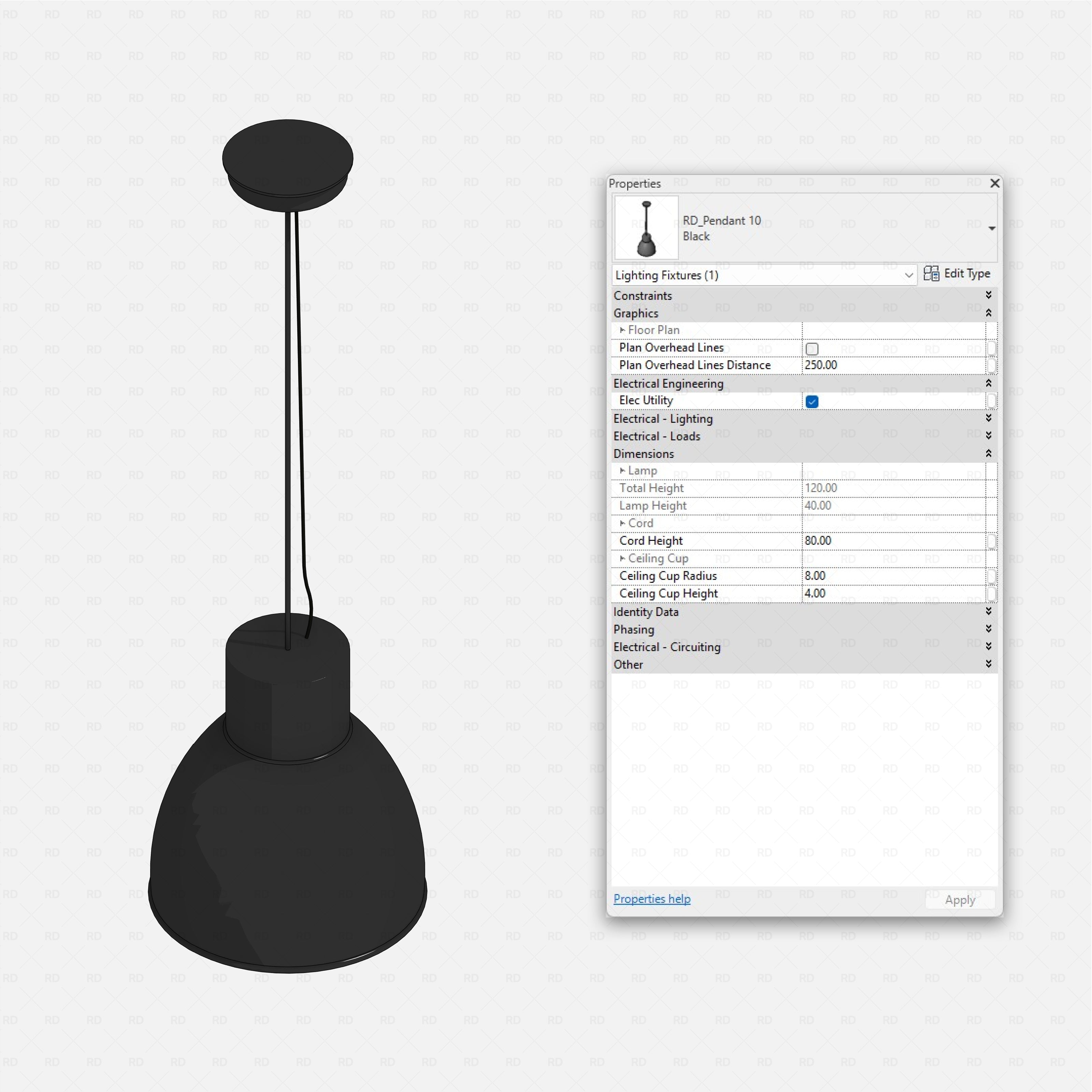Edit the Plan Overhead Lines Distance value
1092x1092 pixels.
tap(894, 365)
